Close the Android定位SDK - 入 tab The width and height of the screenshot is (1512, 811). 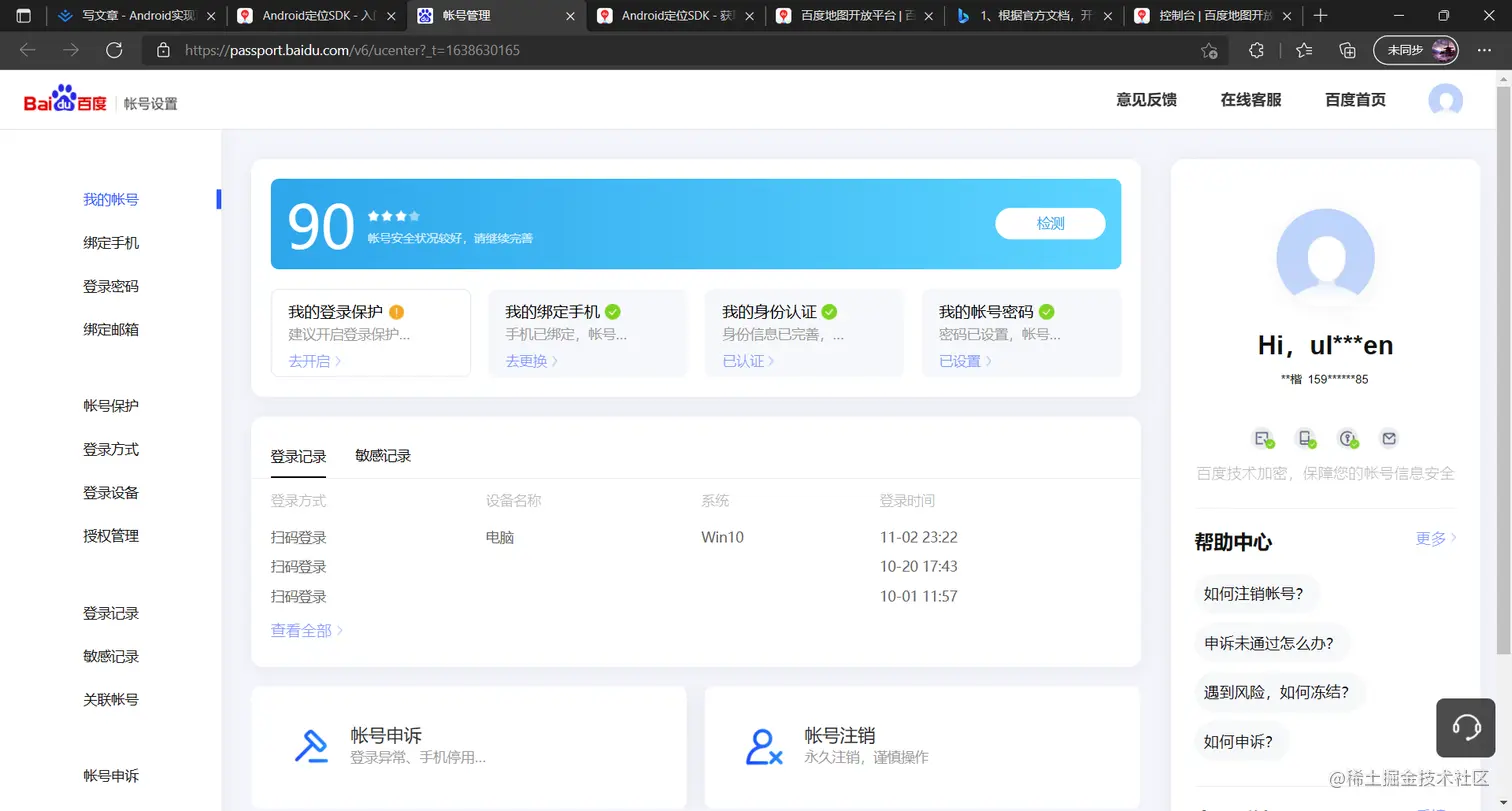(390, 16)
